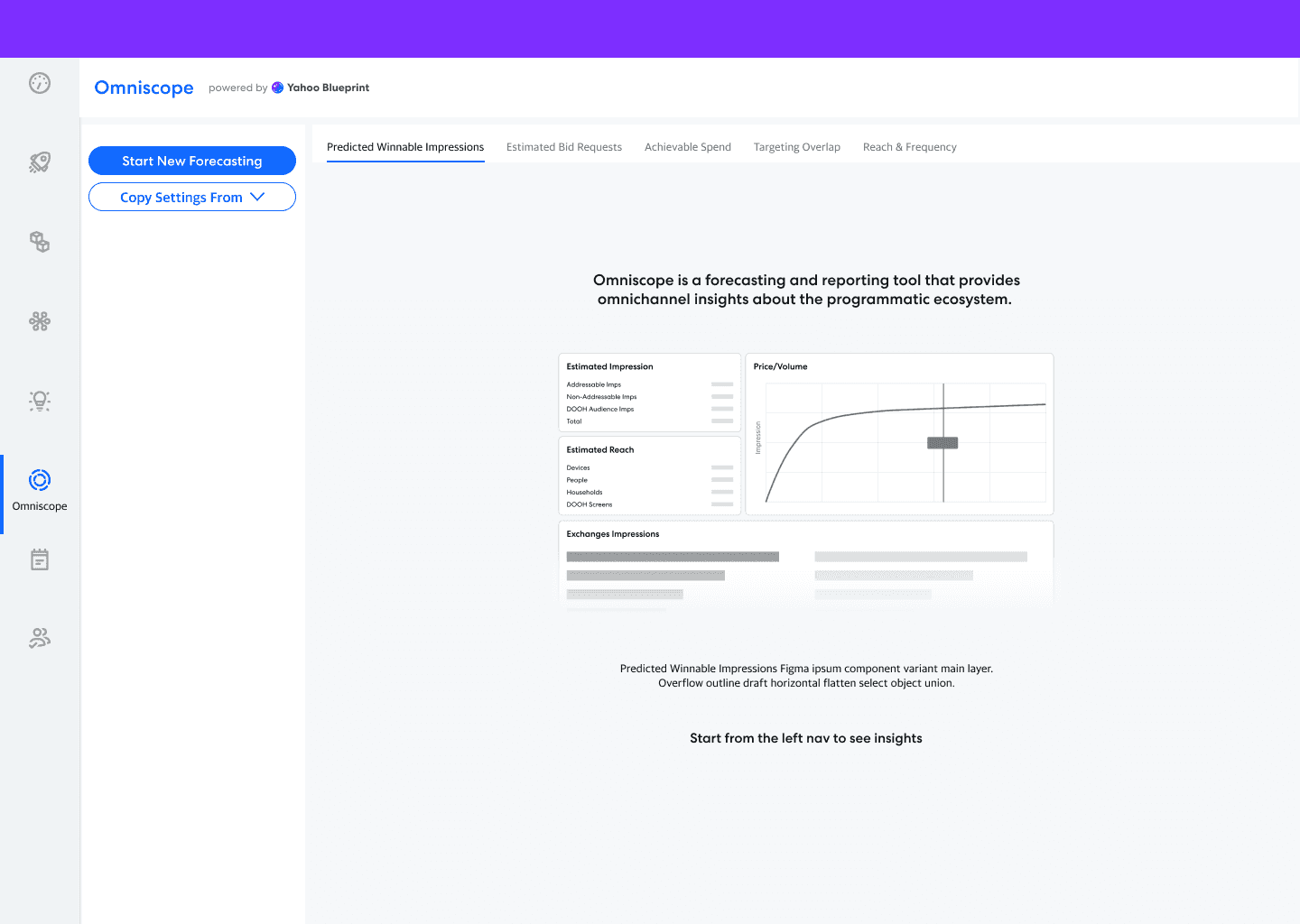Click Start New Forecasting button
Image resolution: width=1300 pixels, height=924 pixels.
[192, 161]
